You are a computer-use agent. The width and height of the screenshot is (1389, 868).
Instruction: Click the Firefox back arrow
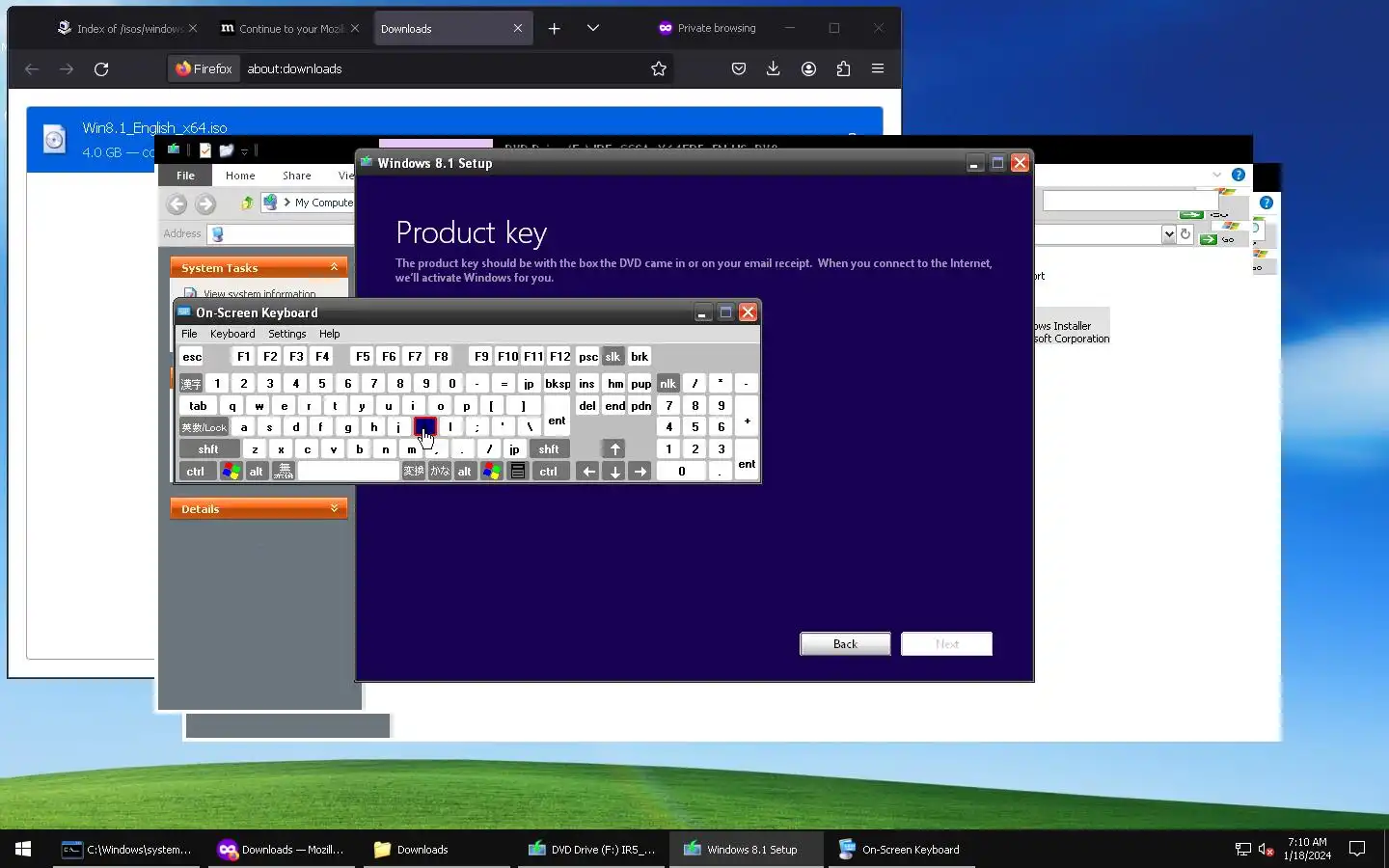click(32, 68)
